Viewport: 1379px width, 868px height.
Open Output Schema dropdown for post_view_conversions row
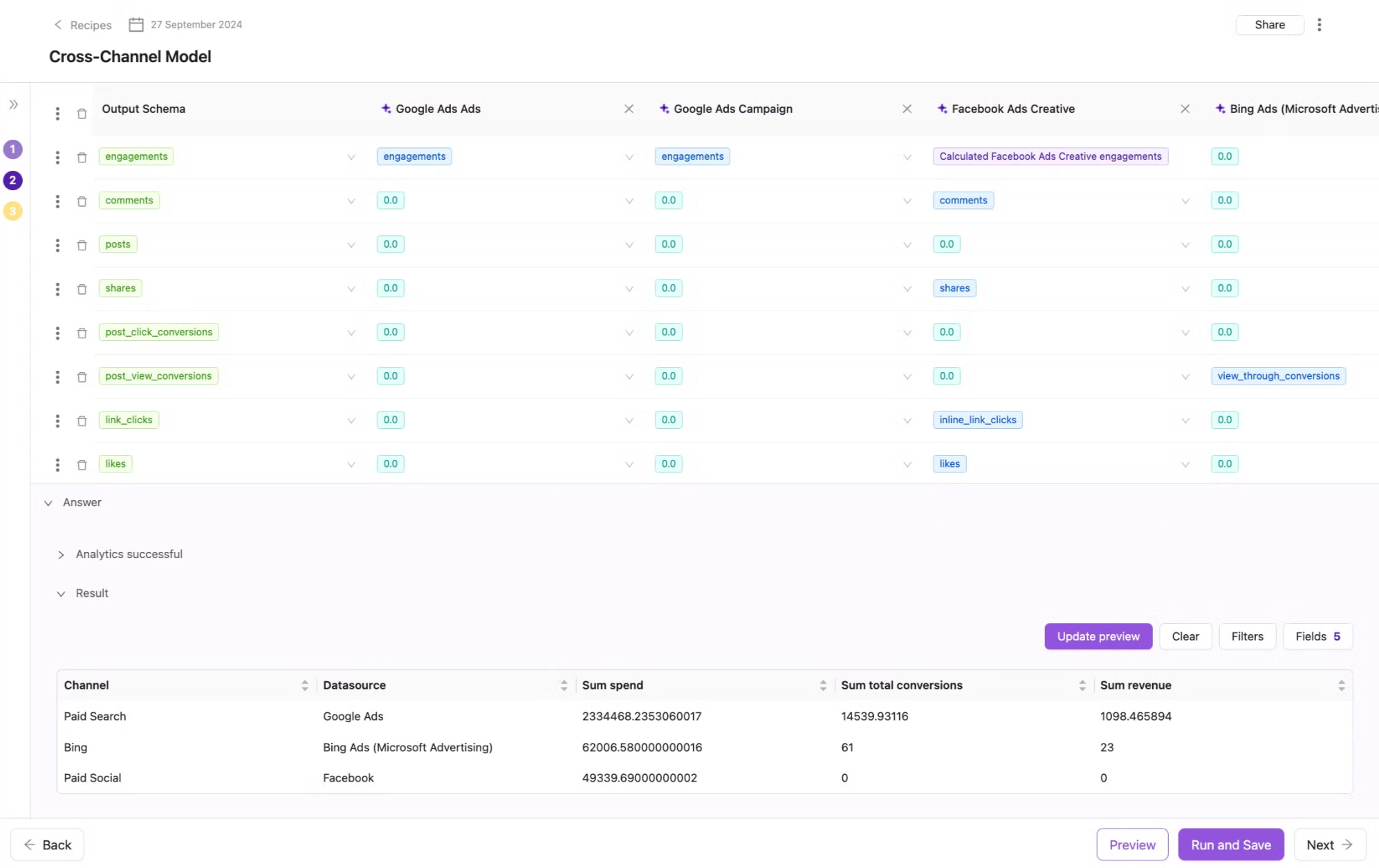point(351,377)
